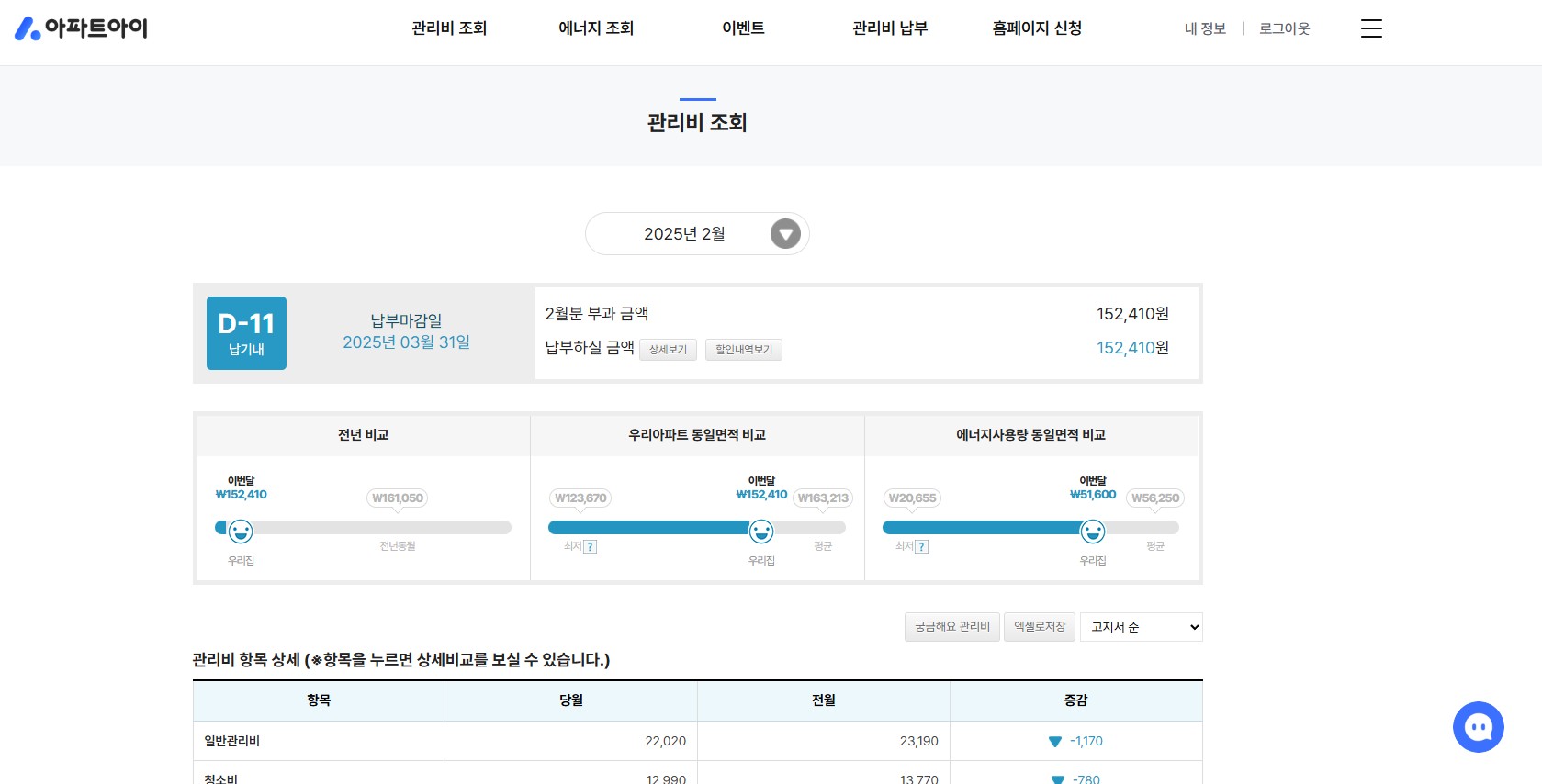Open the hamburger menu icon

click(1371, 28)
